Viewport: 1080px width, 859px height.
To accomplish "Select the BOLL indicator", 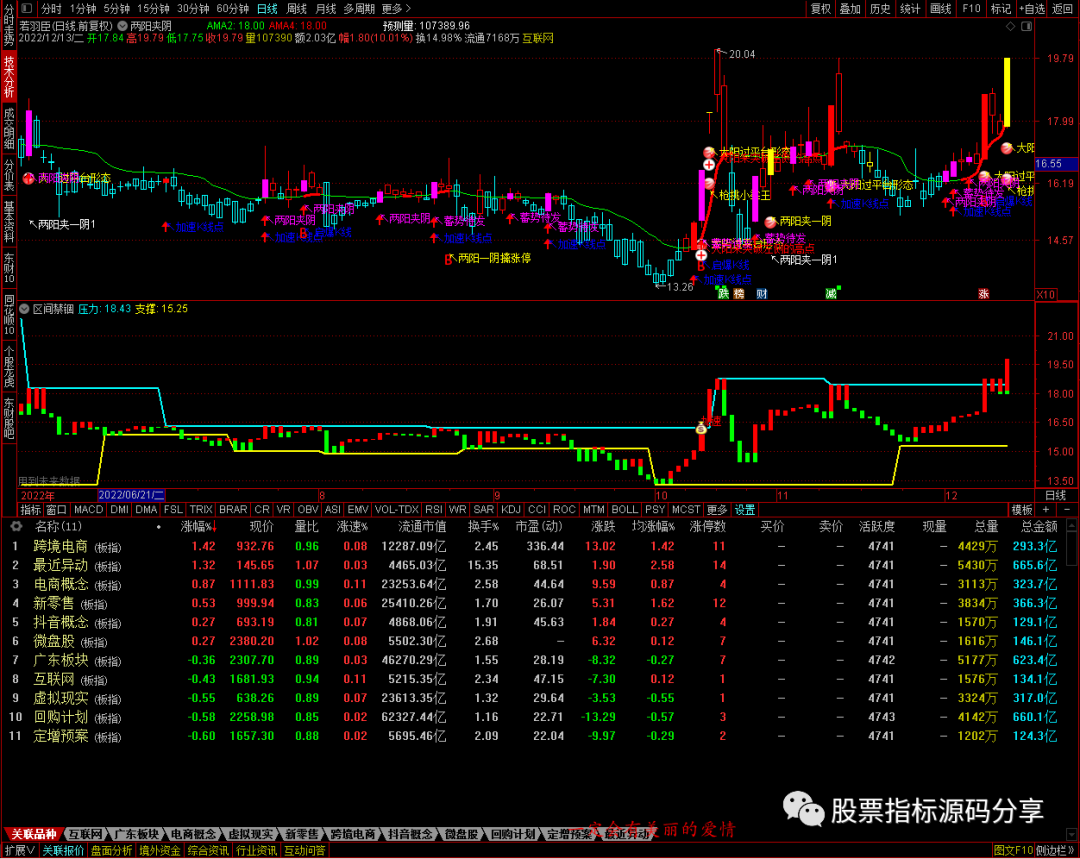I will click(624, 510).
